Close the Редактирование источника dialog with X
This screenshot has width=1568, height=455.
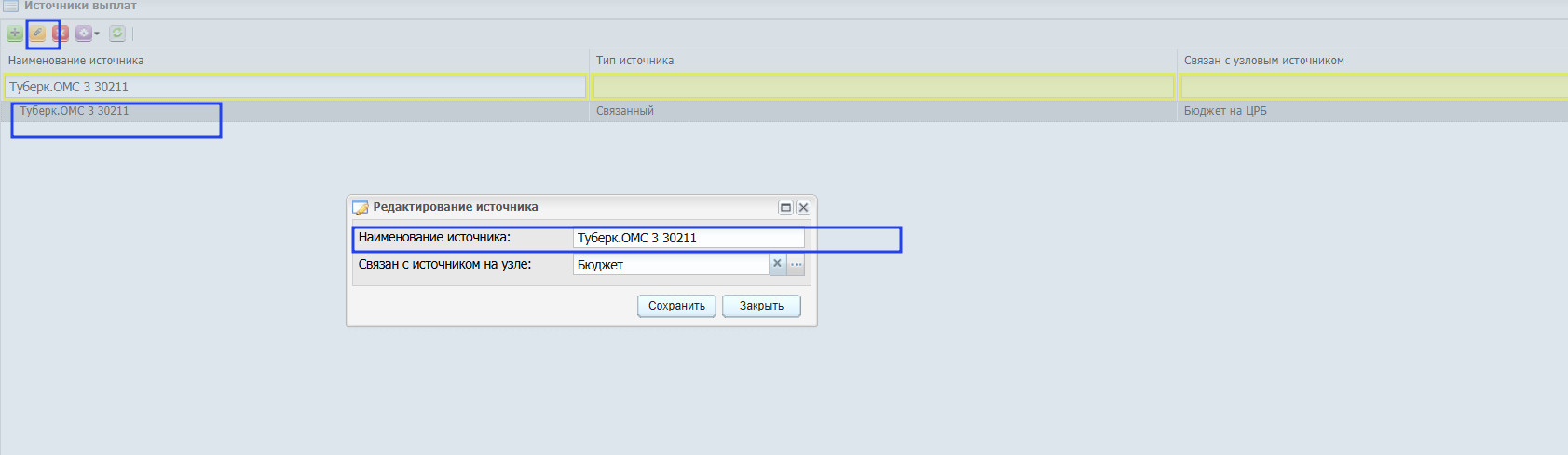pyautogui.click(x=803, y=208)
